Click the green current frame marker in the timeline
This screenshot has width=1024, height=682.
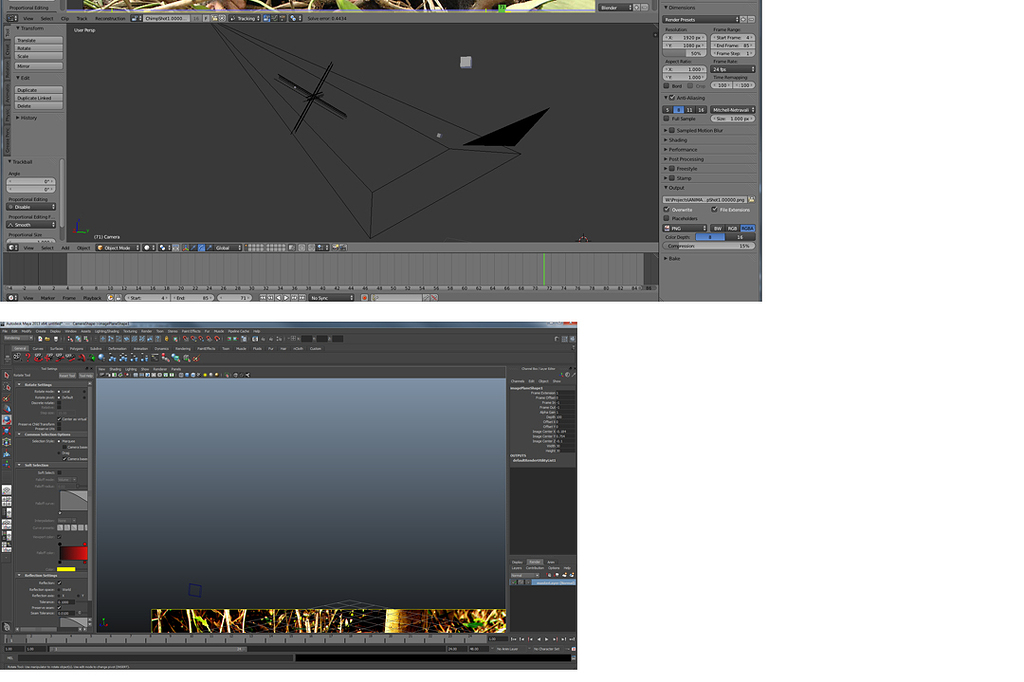tap(544, 269)
